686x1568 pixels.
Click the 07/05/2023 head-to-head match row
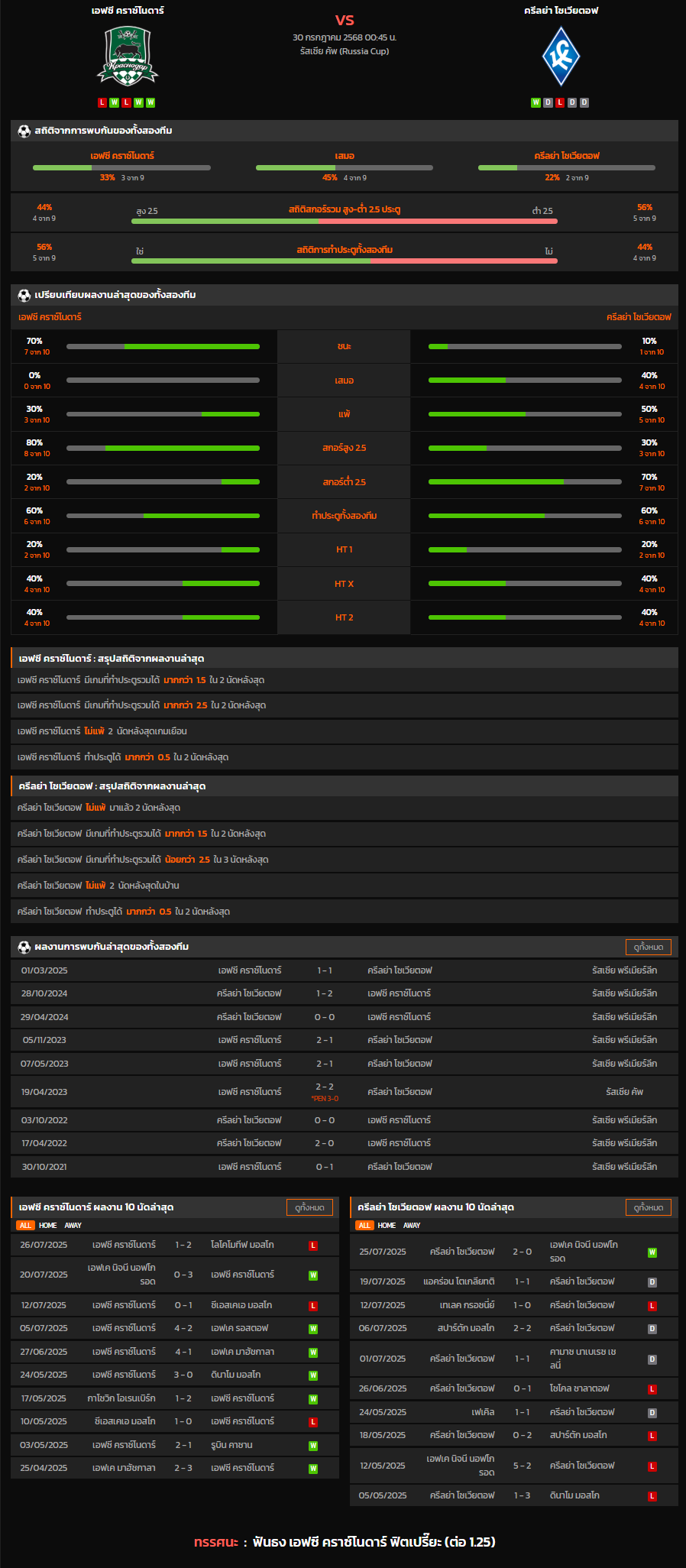pyautogui.click(x=345, y=1064)
